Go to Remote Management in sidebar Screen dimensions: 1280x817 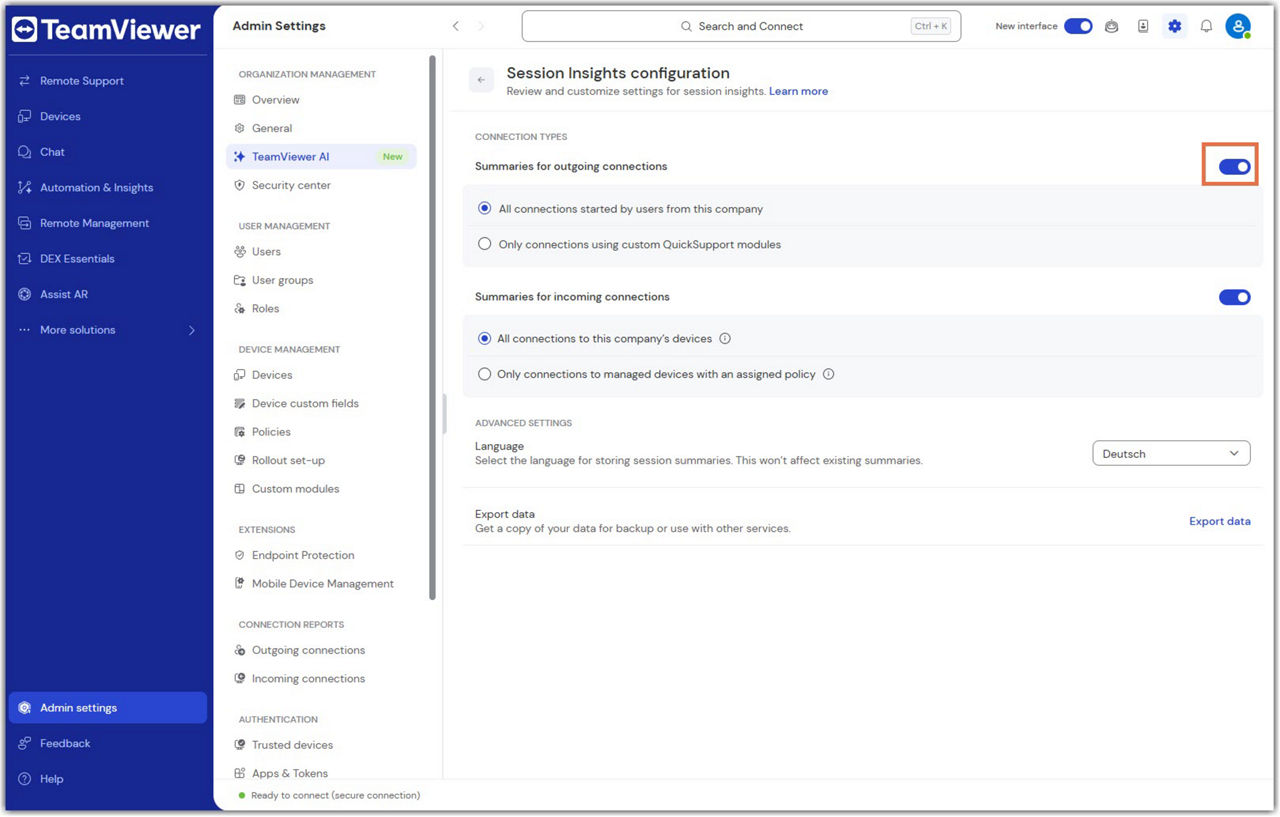[x=94, y=223]
